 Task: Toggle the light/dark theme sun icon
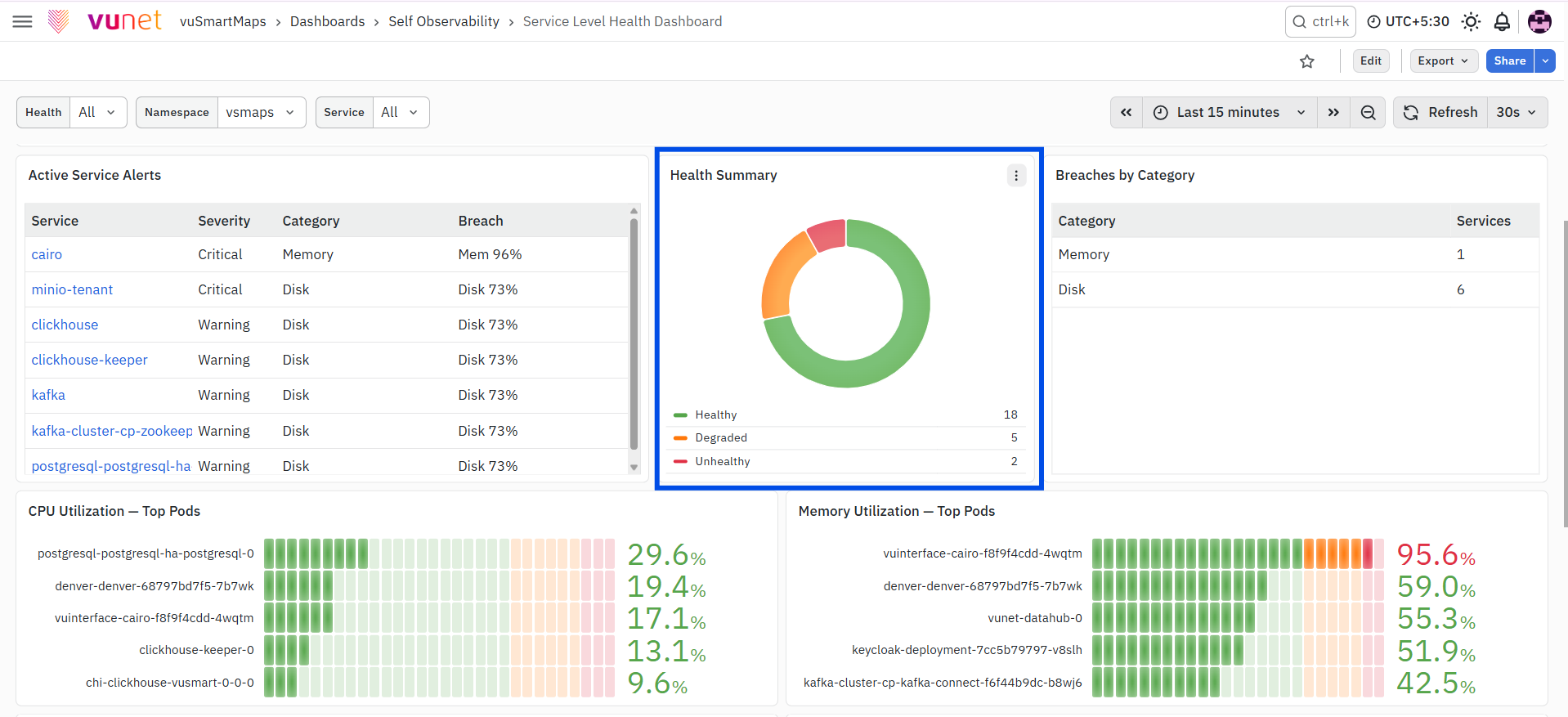[x=1471, y=21]
